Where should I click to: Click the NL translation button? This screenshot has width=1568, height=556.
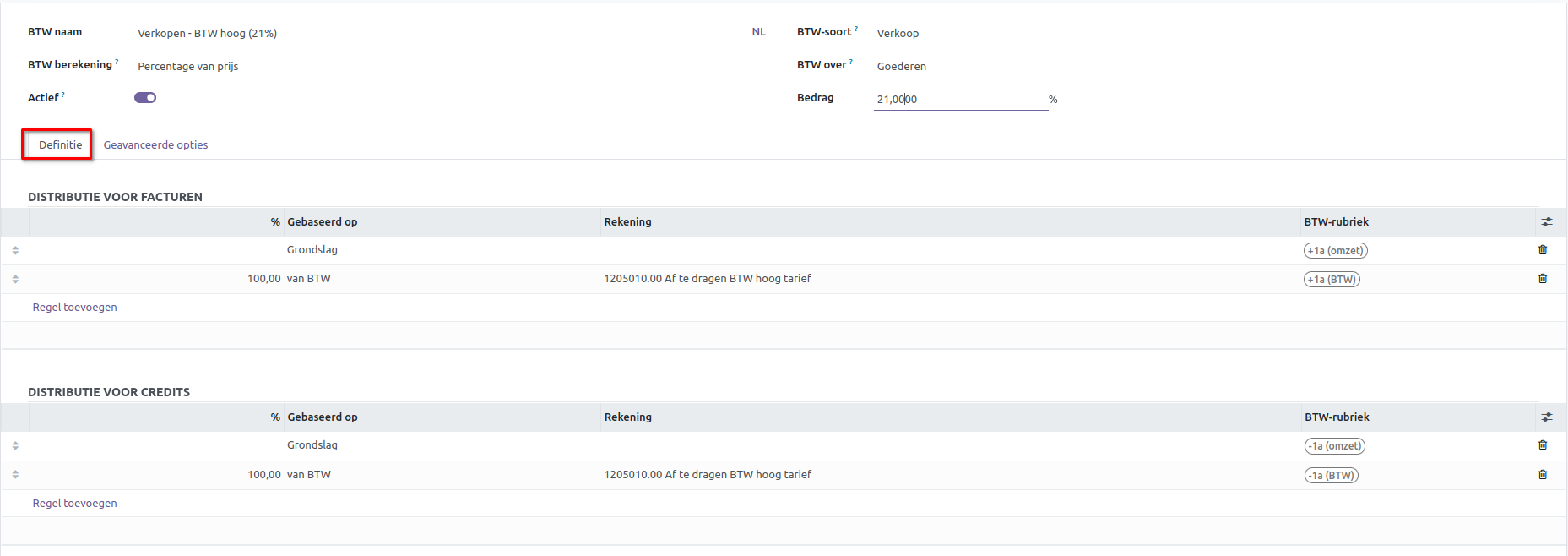(758, 32)
